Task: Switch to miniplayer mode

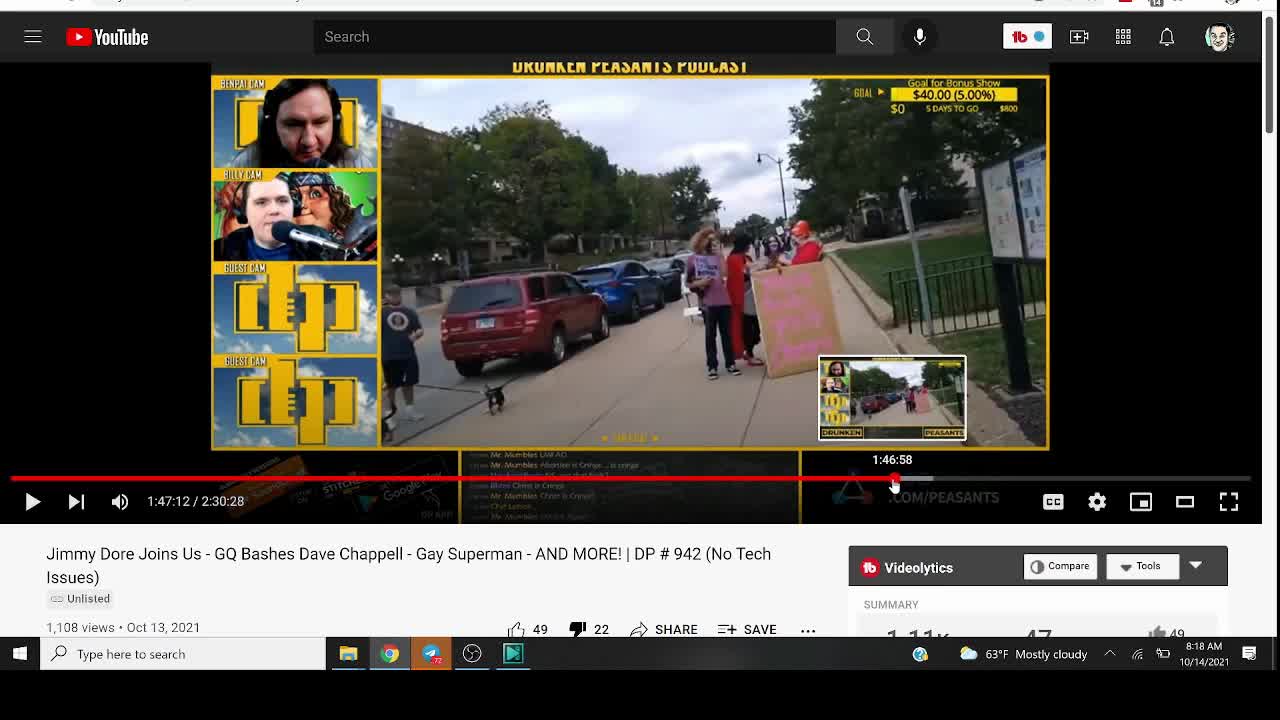Action: (1141, 502)
